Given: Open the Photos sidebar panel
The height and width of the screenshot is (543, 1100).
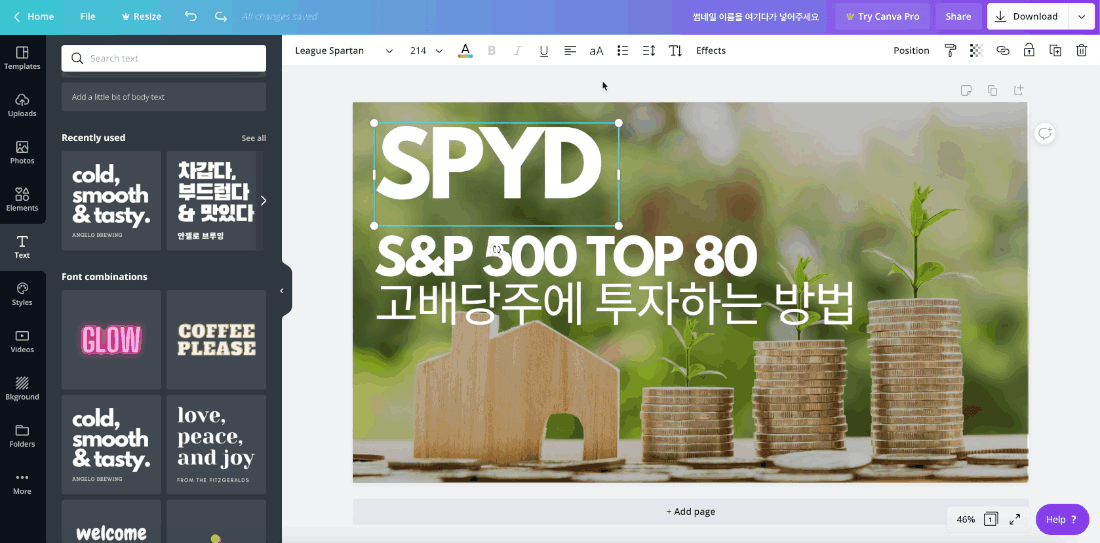Looking at the screenshot, I should tap(22, 152).
